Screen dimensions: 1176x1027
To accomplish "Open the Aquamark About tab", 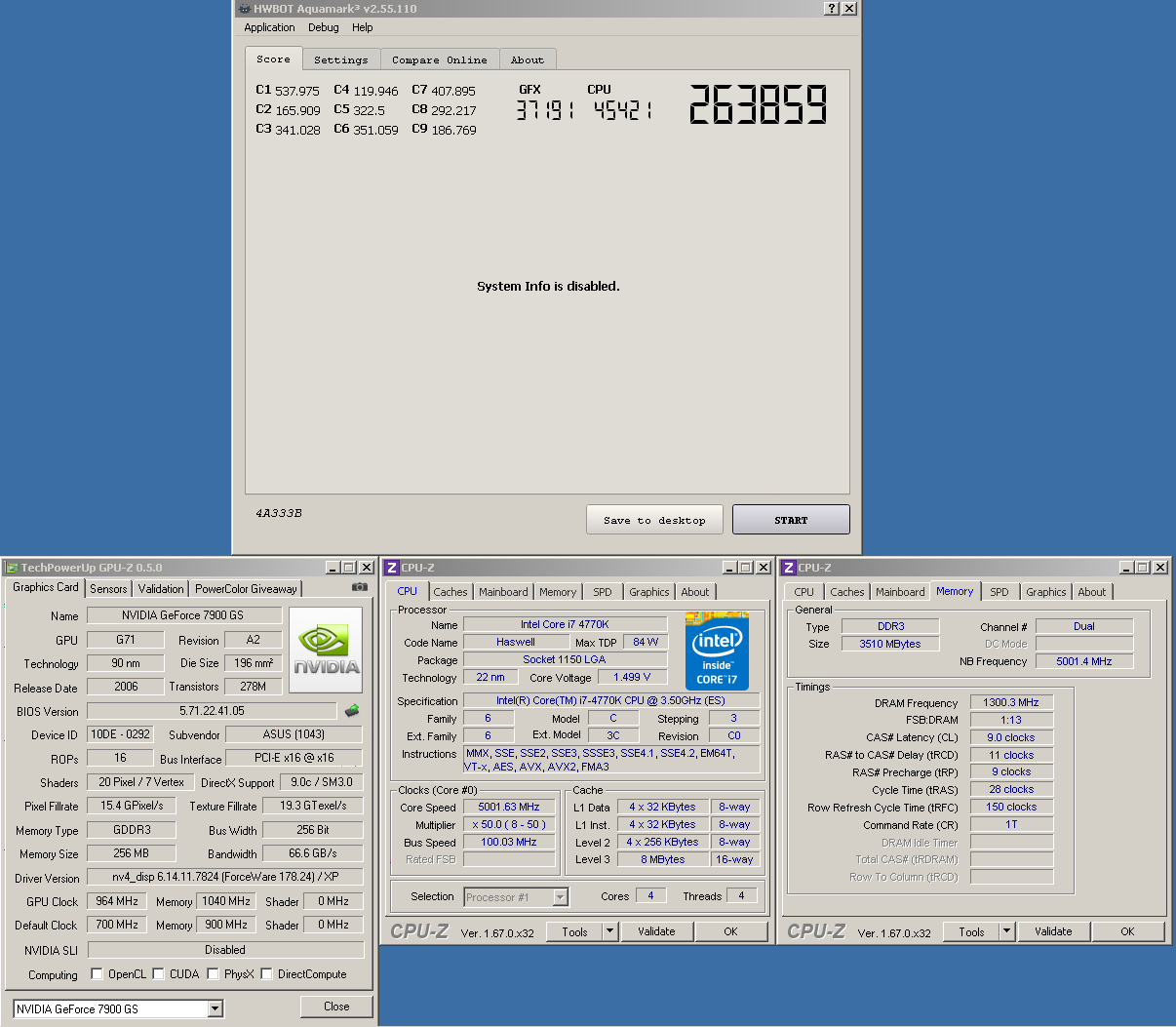I will coord(528,59).
